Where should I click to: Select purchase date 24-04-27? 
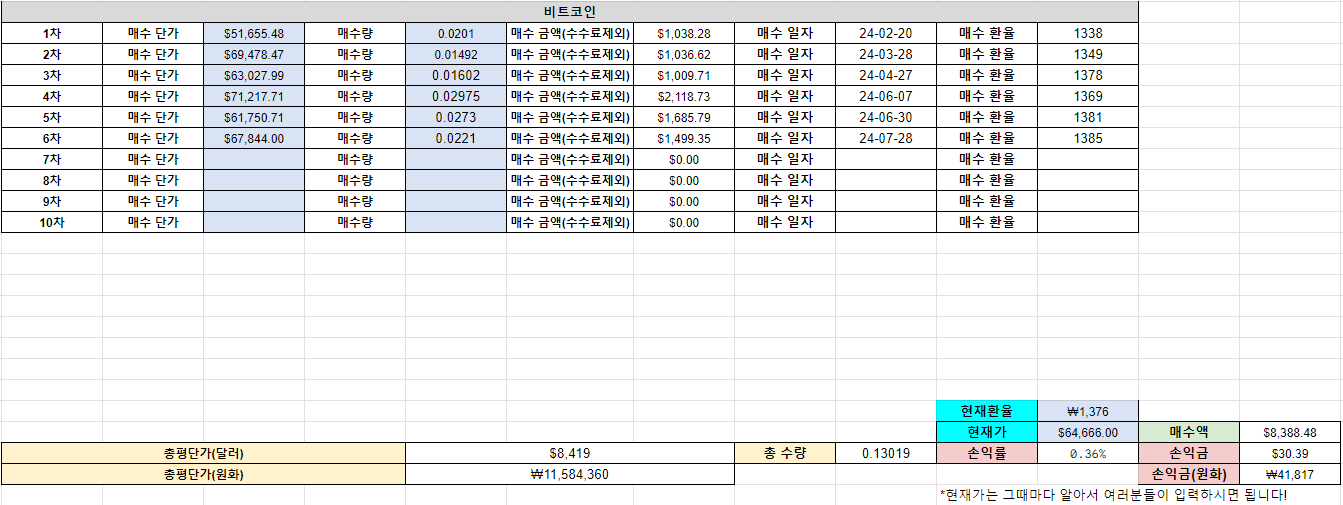pyautogui.click(x=886, y=75)
